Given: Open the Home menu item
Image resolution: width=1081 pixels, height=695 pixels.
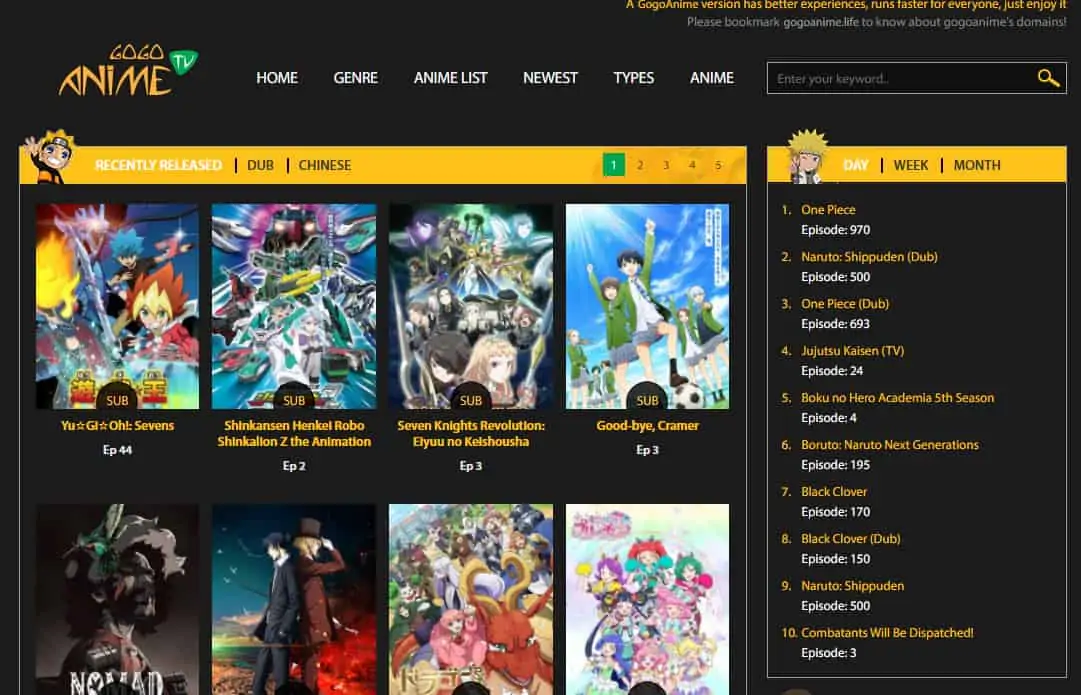Looking at the screenshot, I should click(277, 78).
